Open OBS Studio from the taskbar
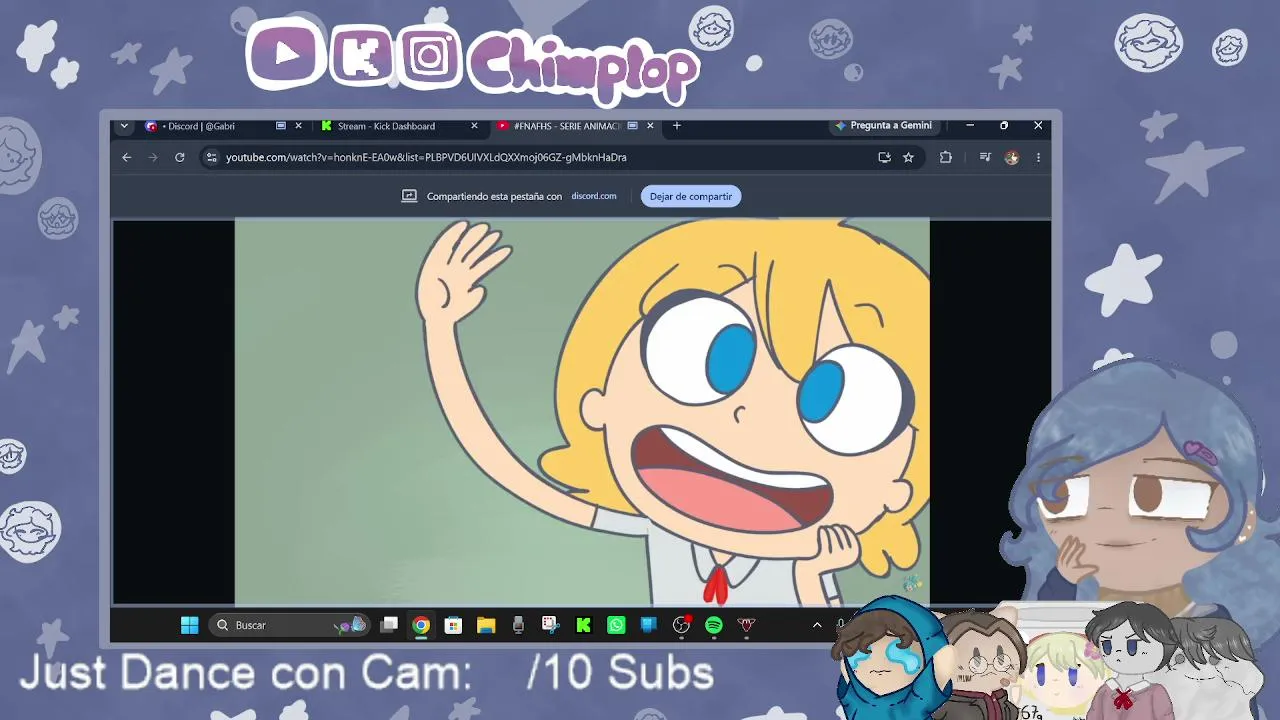 [x=681, y=625]
